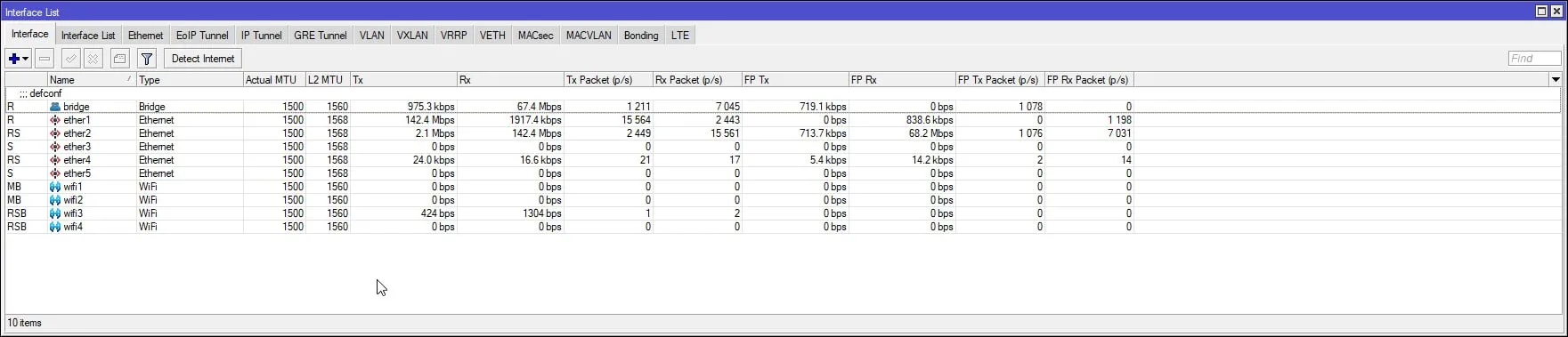
Task: Click the Disable cross toolbar button
Action: tap(93, 59)
